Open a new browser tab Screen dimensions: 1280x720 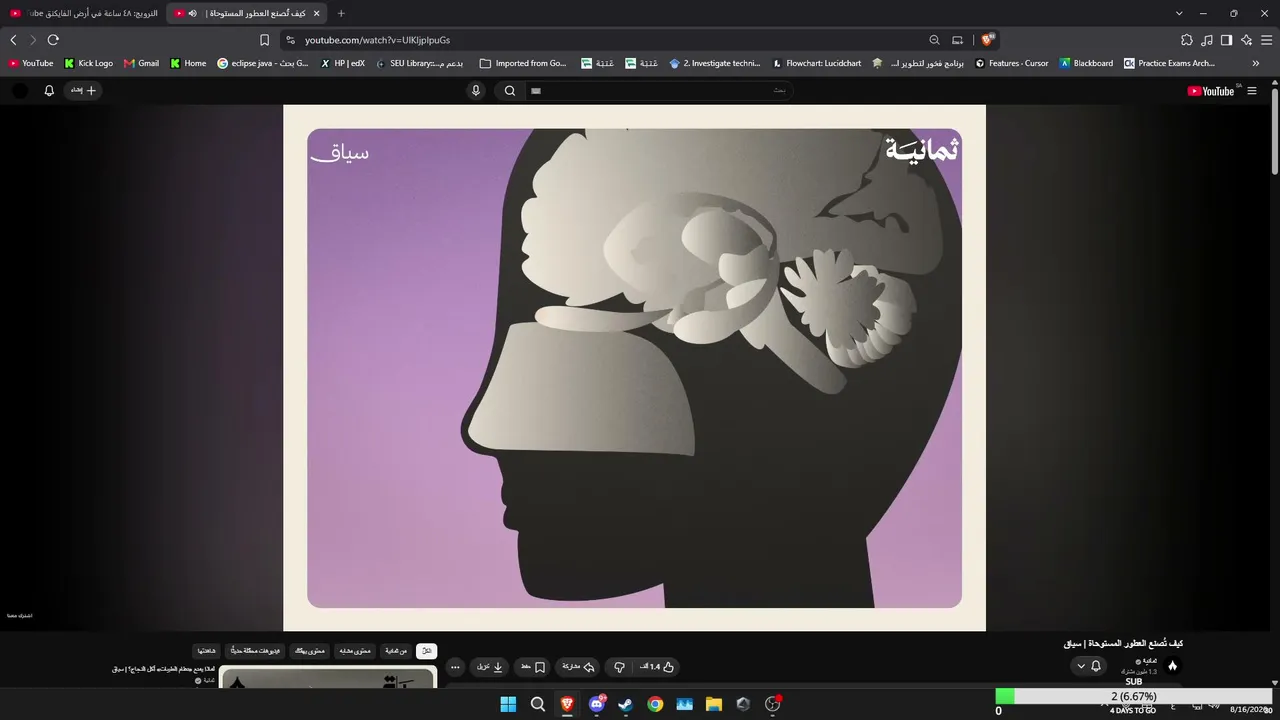pos(341,13)
